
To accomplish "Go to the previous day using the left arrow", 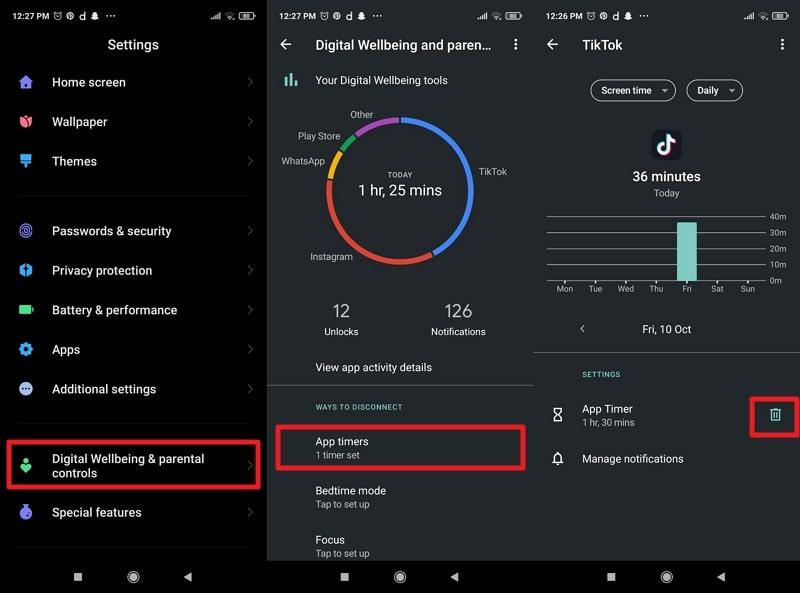I will tap(584, 328).
